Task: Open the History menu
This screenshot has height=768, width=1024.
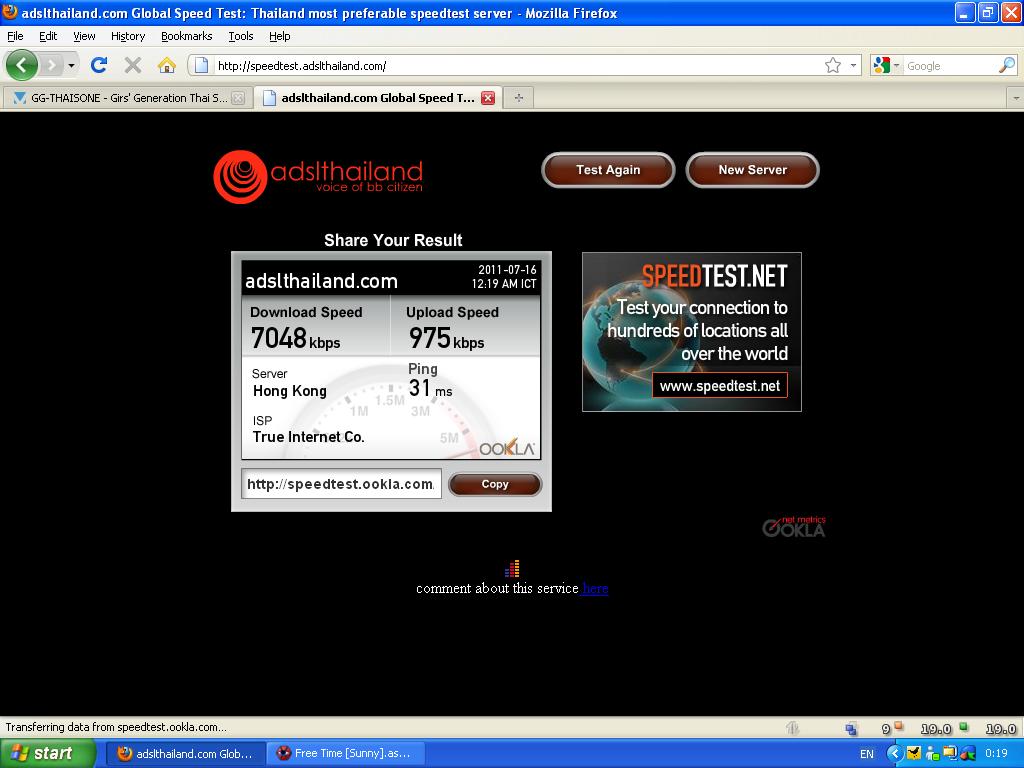Action: tap(127, 36)
